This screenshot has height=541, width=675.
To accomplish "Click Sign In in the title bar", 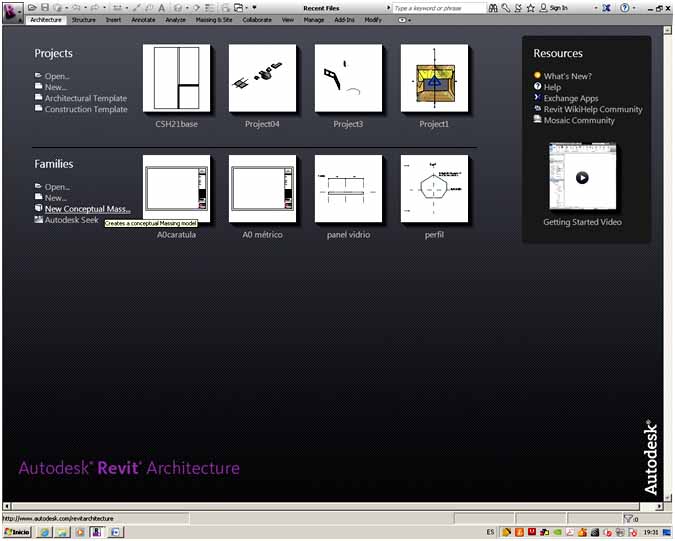I will coord(554,8).
